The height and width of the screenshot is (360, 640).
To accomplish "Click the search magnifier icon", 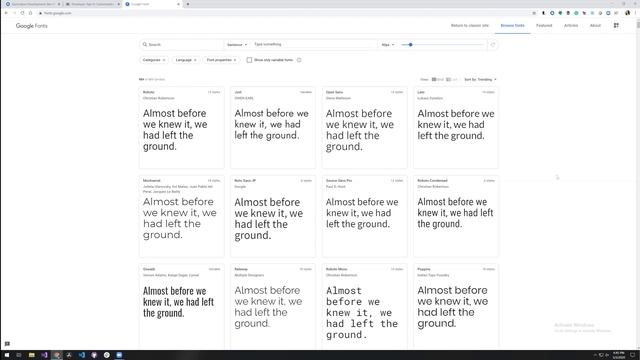I will pyautogui.click(x=144, y=44).
